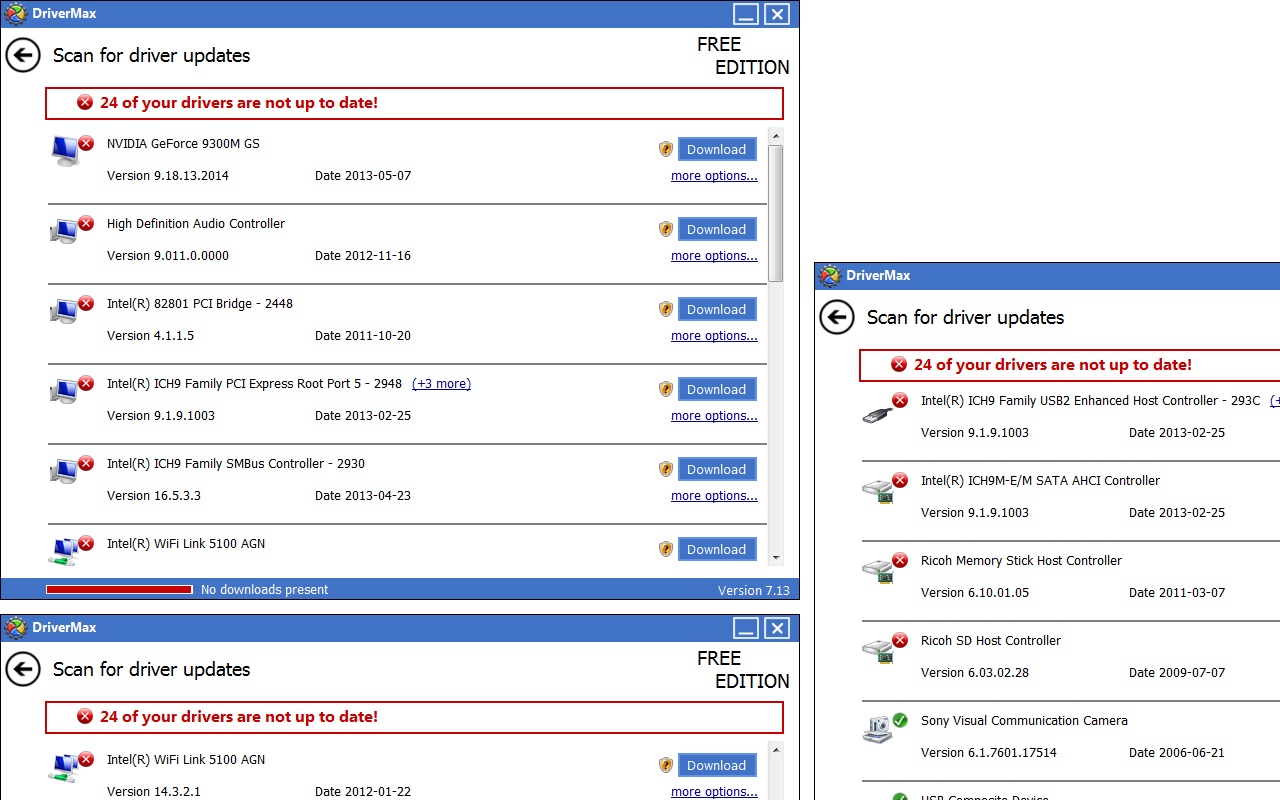Click red error icon in top window alert banner
Viewport: 1280px width, 800px height.
coord(85,103)
